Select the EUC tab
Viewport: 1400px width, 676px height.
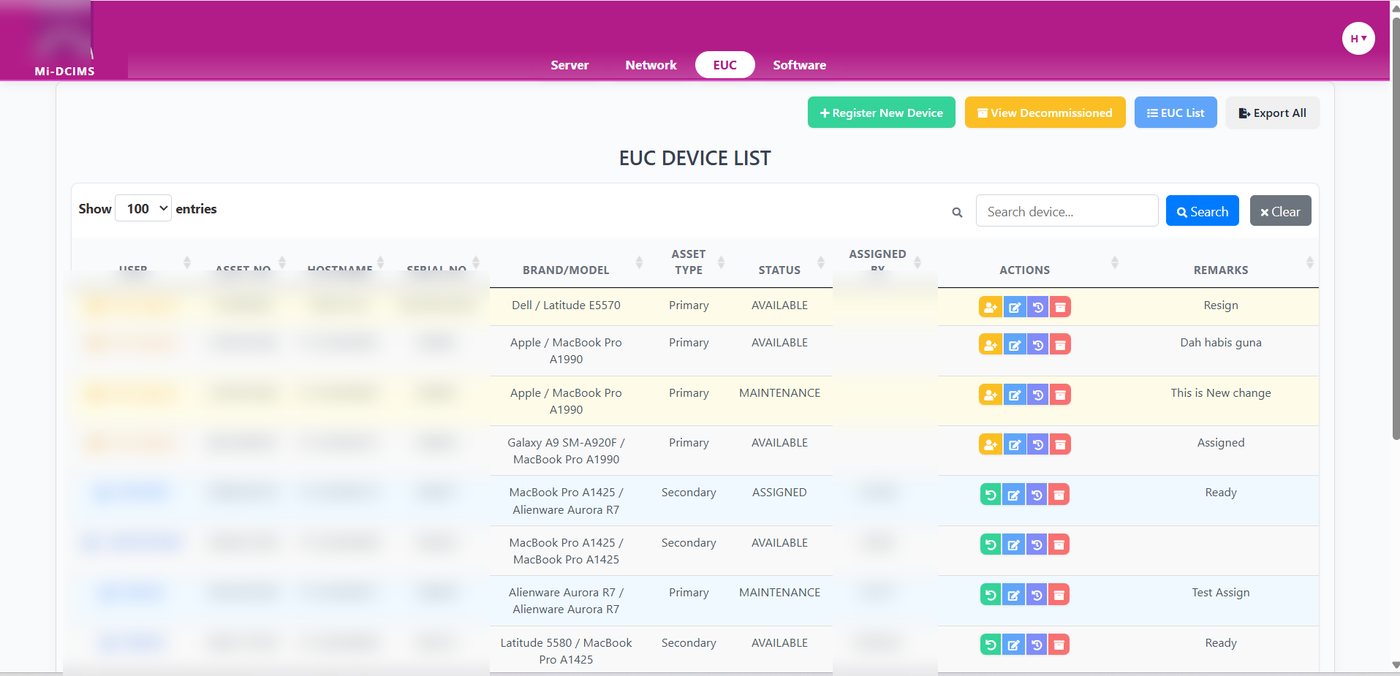(725, 65)
